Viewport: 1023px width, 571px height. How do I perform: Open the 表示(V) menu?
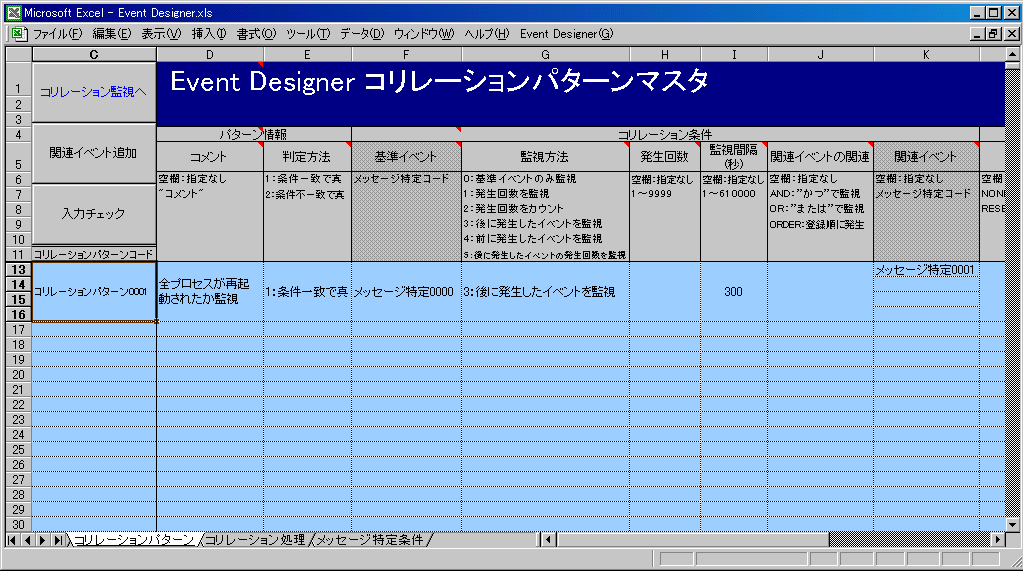pyautogui.click(x=161, y=34)
